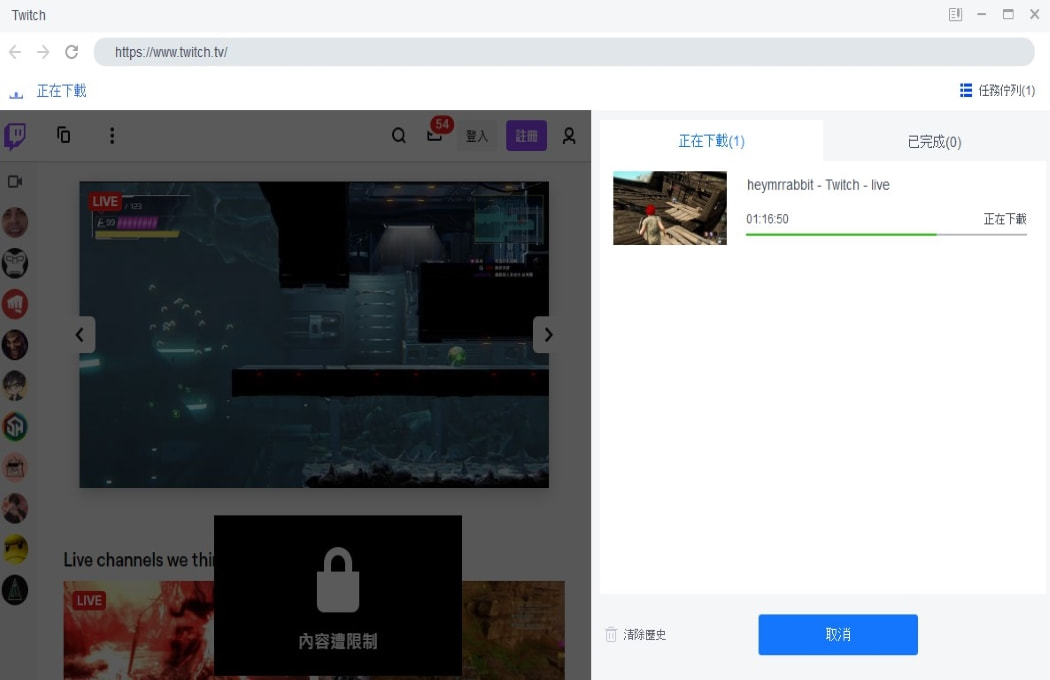Click the "Live channels we thi" heading
The height and width of the screenshot is (680, 1050).
point(139,560)
